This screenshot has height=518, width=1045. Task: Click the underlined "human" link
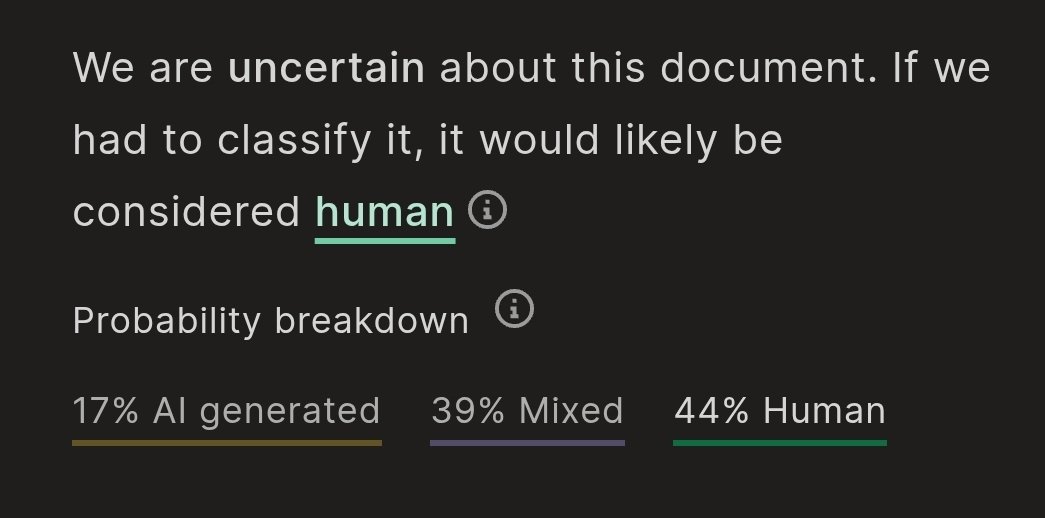(x=385, y=212)
